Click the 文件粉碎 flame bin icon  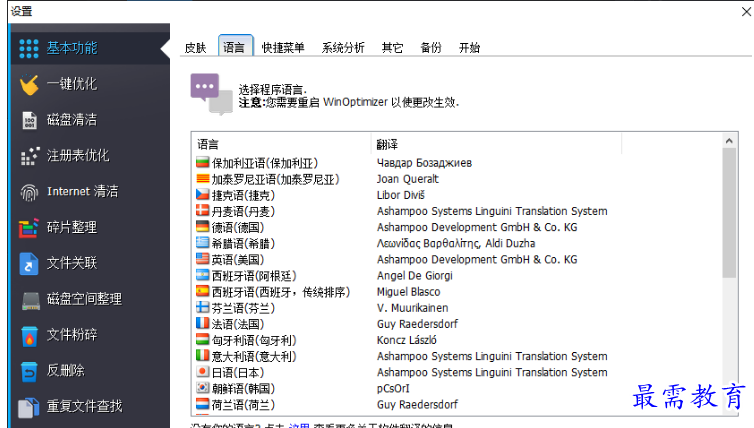29,336
